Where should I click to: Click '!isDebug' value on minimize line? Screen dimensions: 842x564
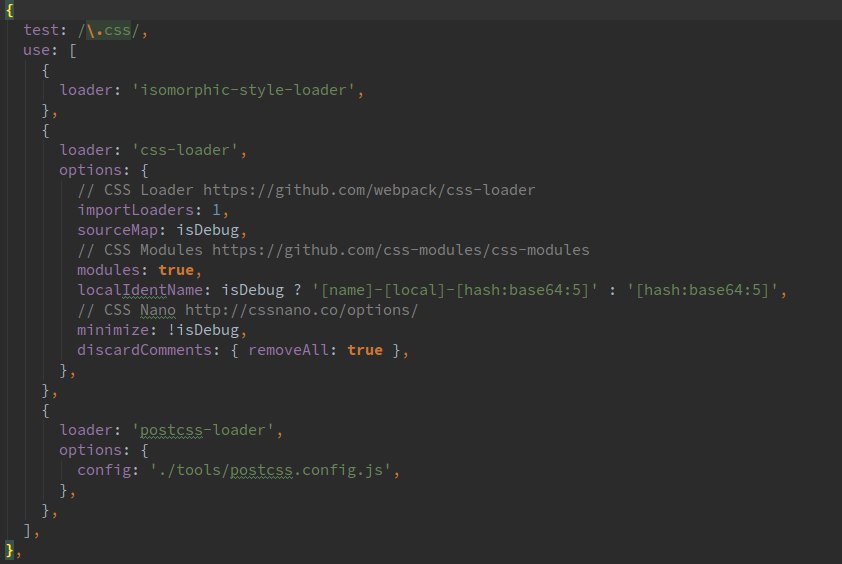pos(203,330)
